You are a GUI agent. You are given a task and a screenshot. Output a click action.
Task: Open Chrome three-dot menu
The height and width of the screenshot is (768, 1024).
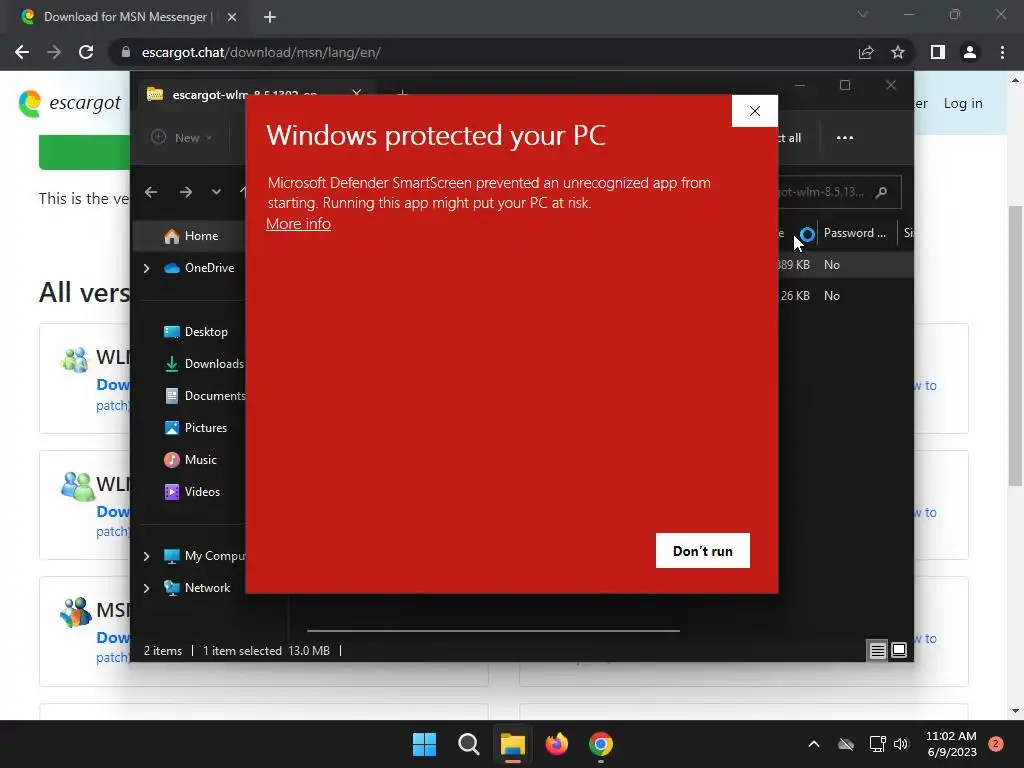click(x=1002, y=52)
